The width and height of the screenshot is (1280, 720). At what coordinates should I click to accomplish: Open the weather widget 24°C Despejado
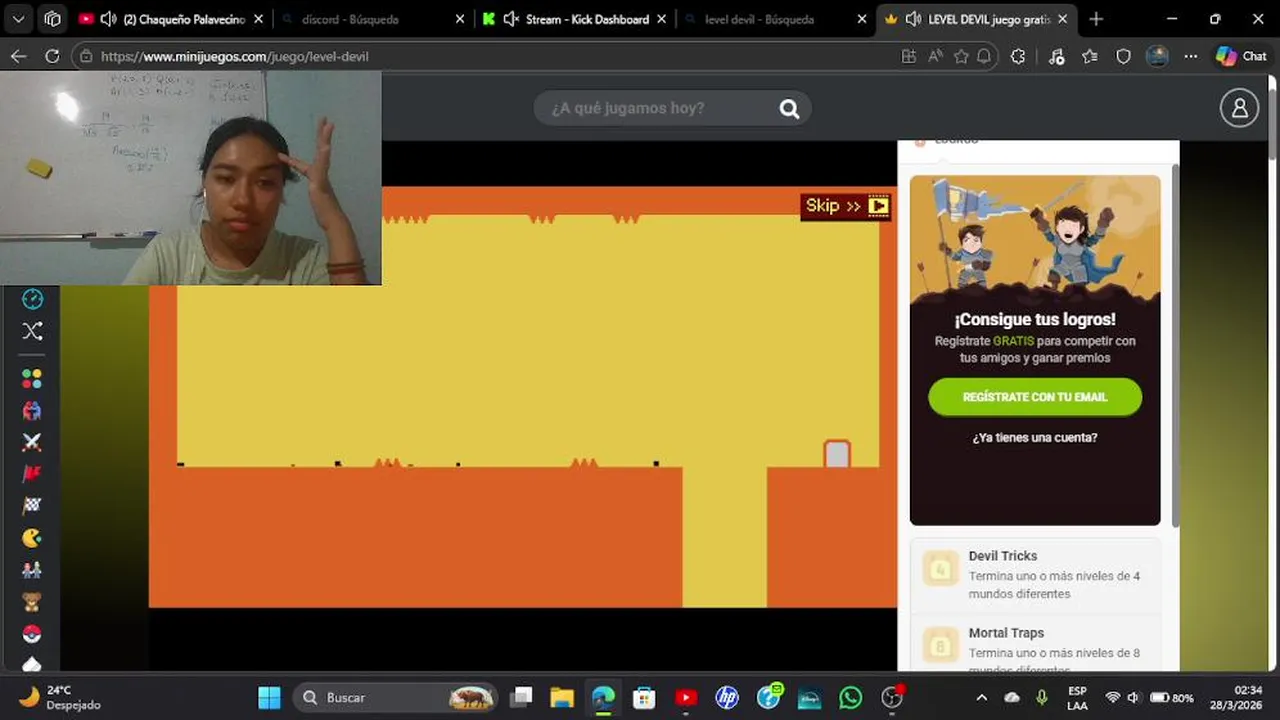tap(60, 697)
